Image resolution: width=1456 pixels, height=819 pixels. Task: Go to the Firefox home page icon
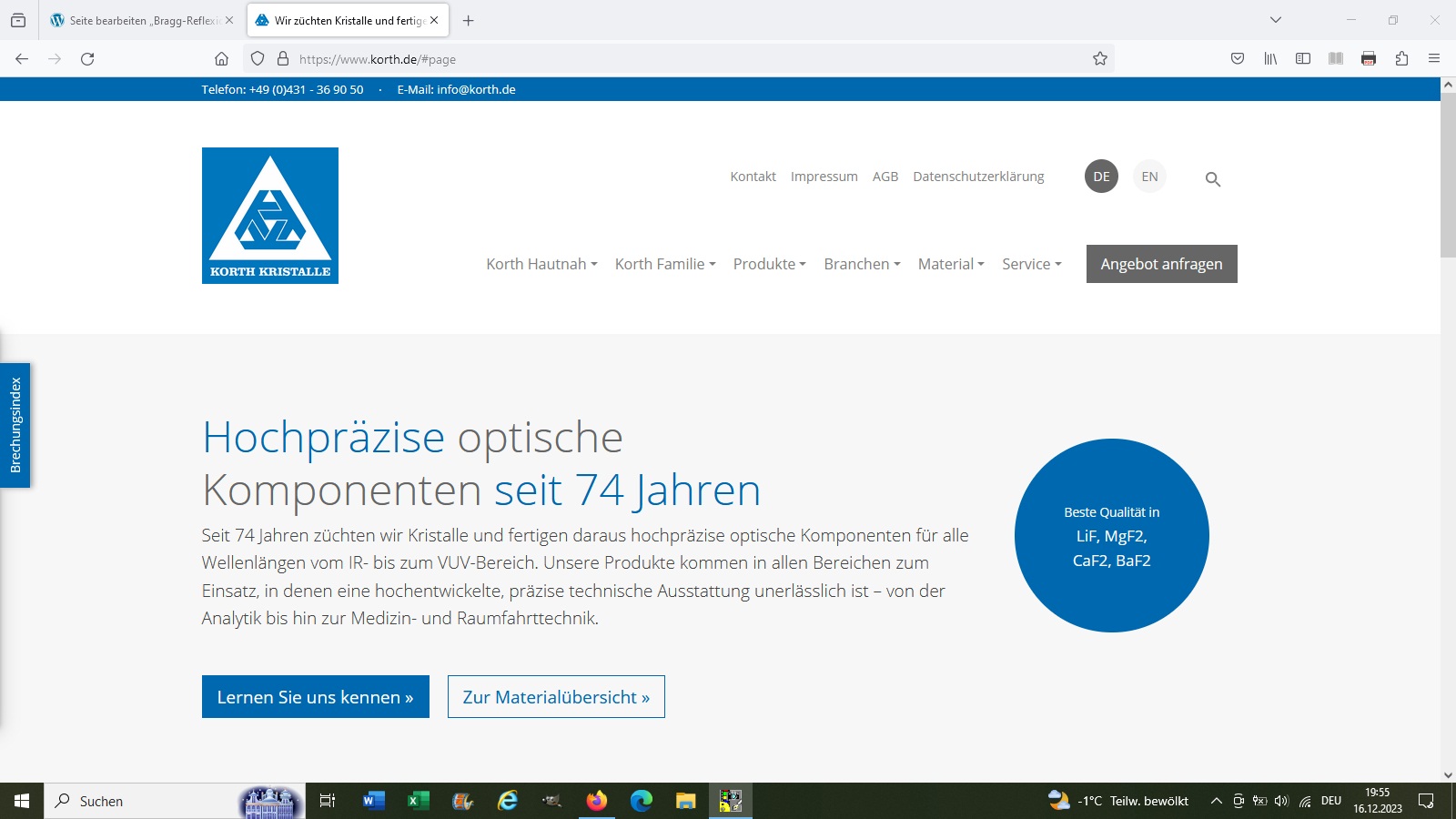click(x=221, y=59)
